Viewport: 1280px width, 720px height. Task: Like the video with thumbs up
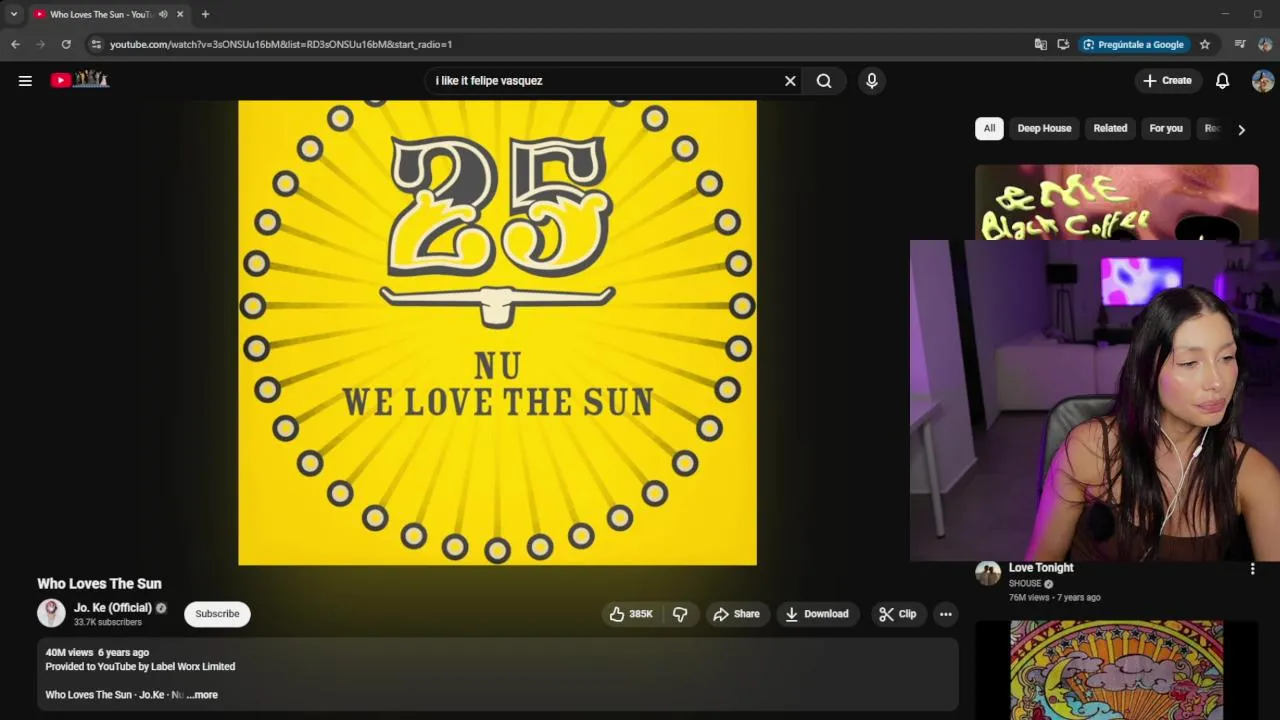630,614
